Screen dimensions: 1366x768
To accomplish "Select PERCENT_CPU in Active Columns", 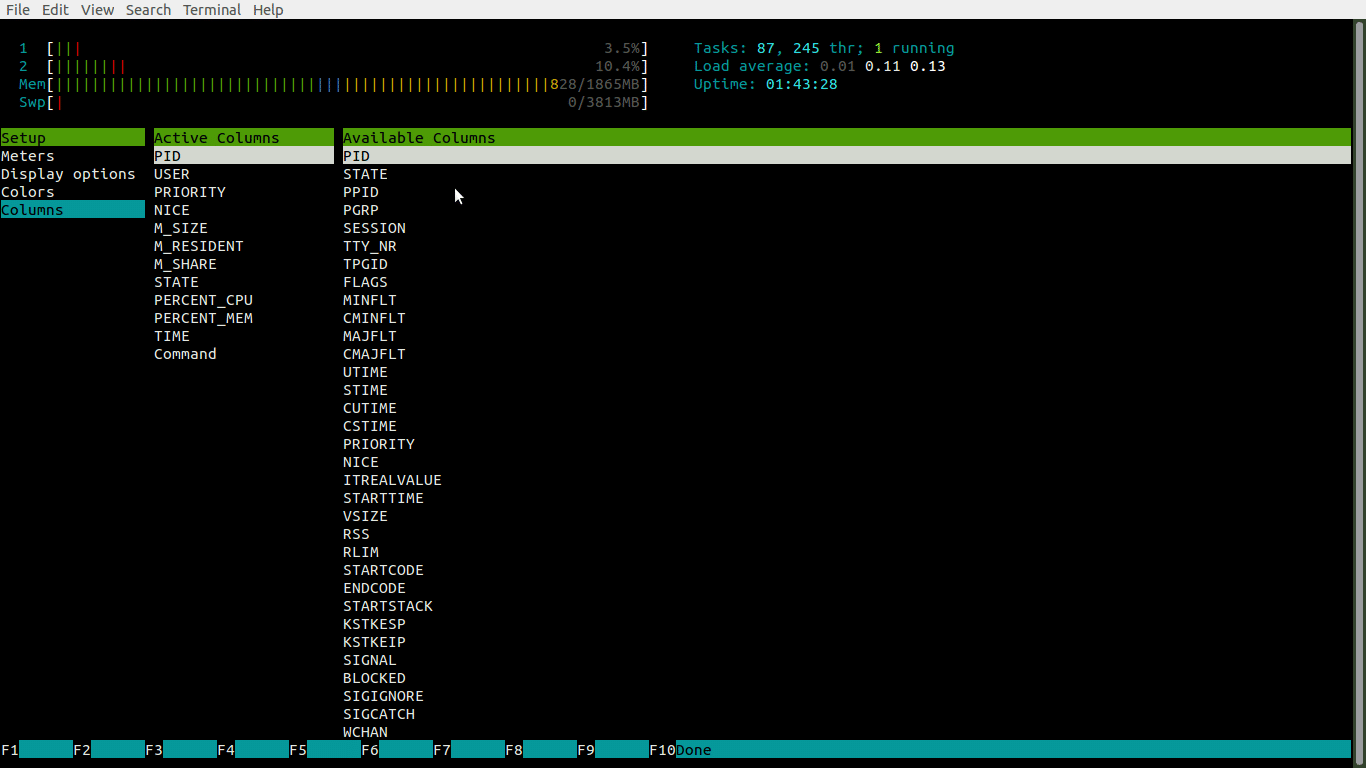I will 203,300.
